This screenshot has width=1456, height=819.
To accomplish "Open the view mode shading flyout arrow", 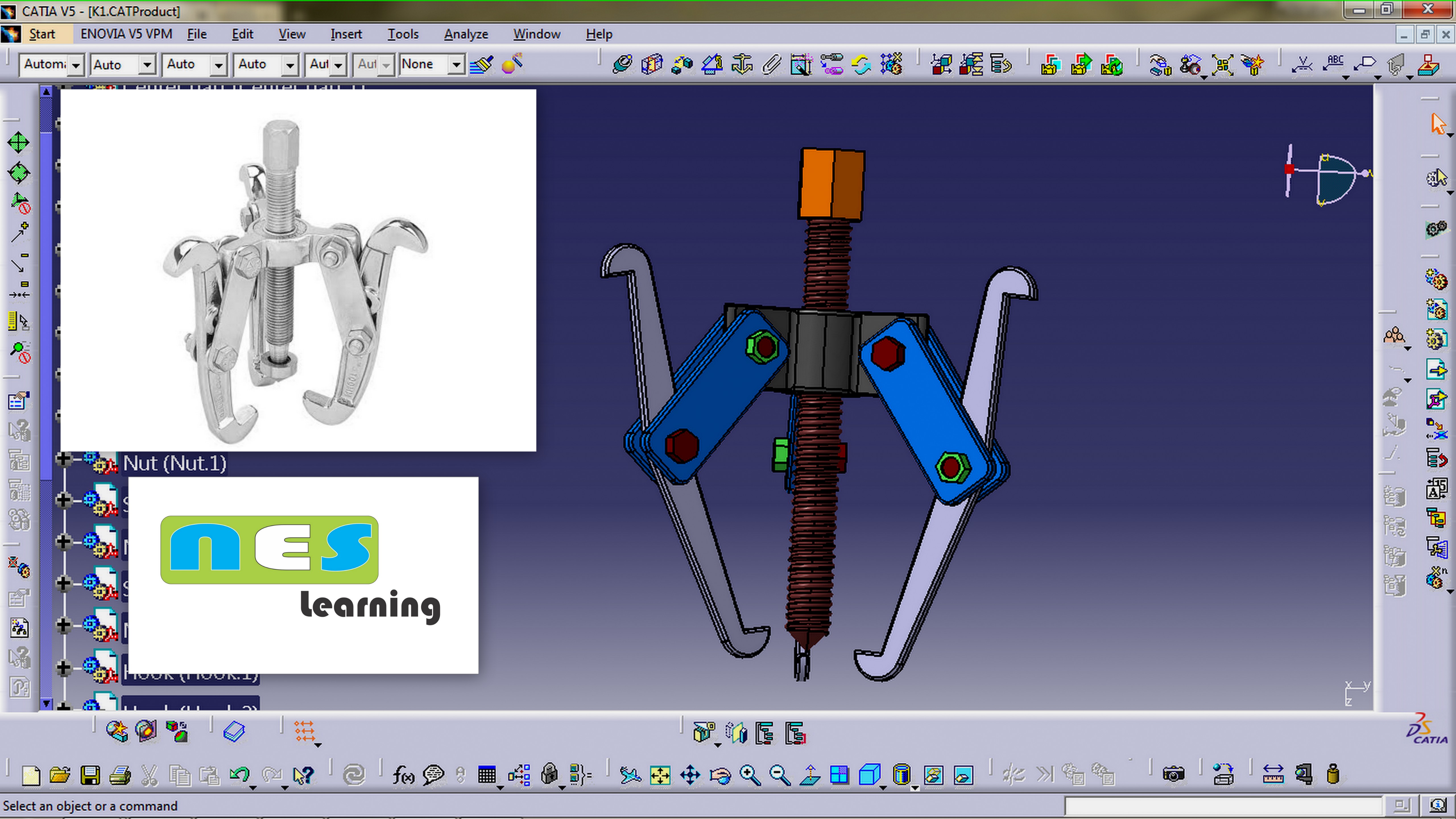I will pos(915,787).
